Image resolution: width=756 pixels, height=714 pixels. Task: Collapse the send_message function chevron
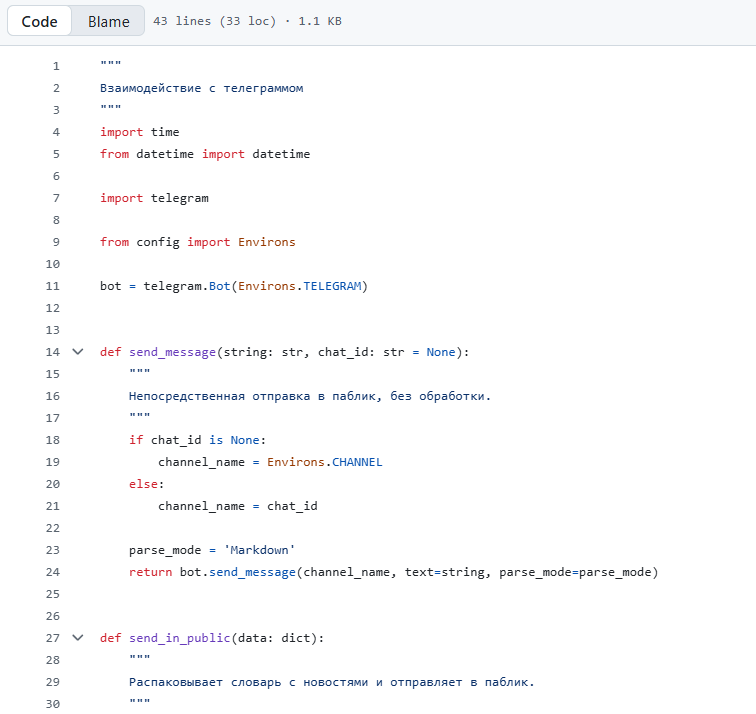coord(78,352)
